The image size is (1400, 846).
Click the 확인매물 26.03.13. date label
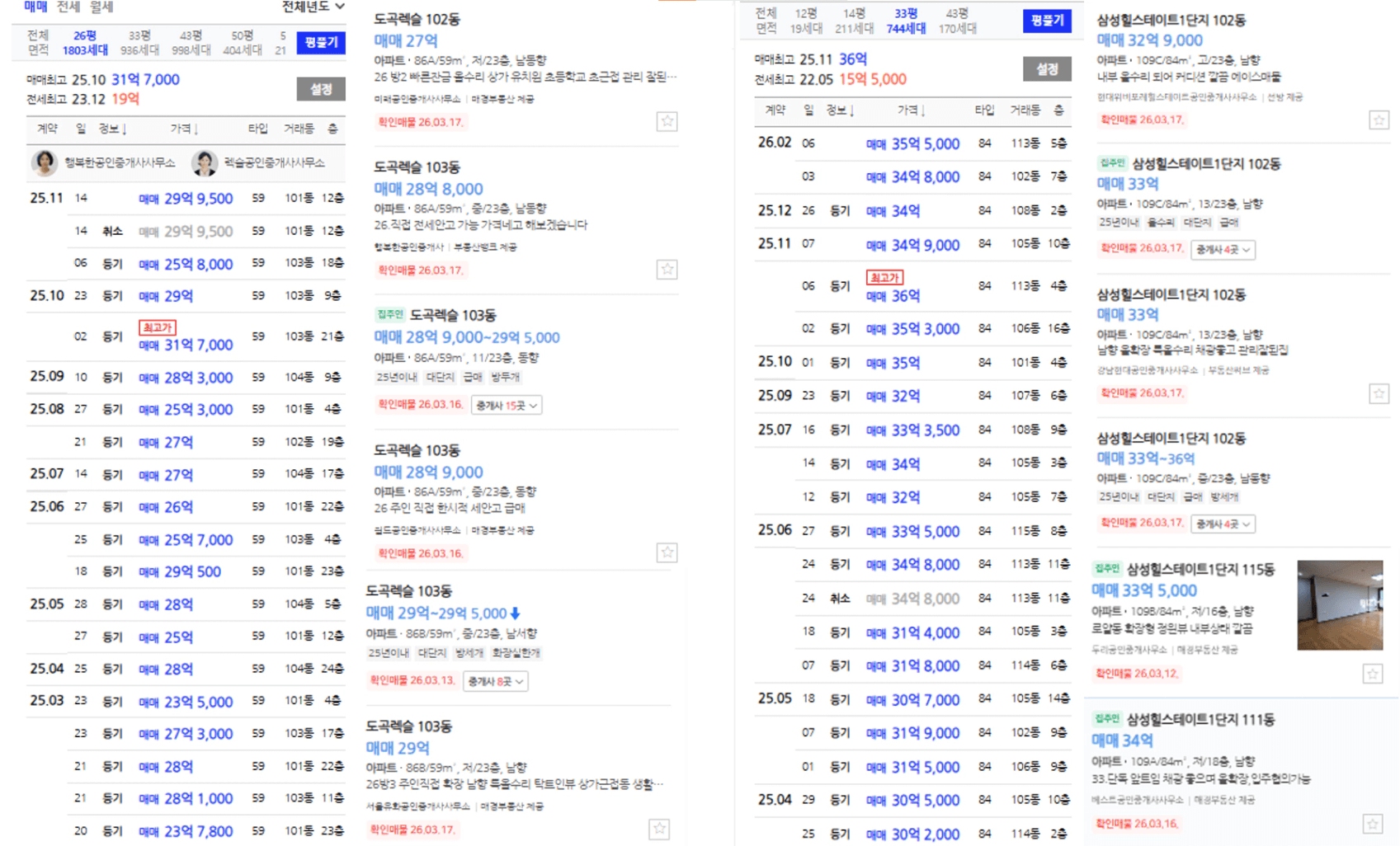tap(412, 680)
